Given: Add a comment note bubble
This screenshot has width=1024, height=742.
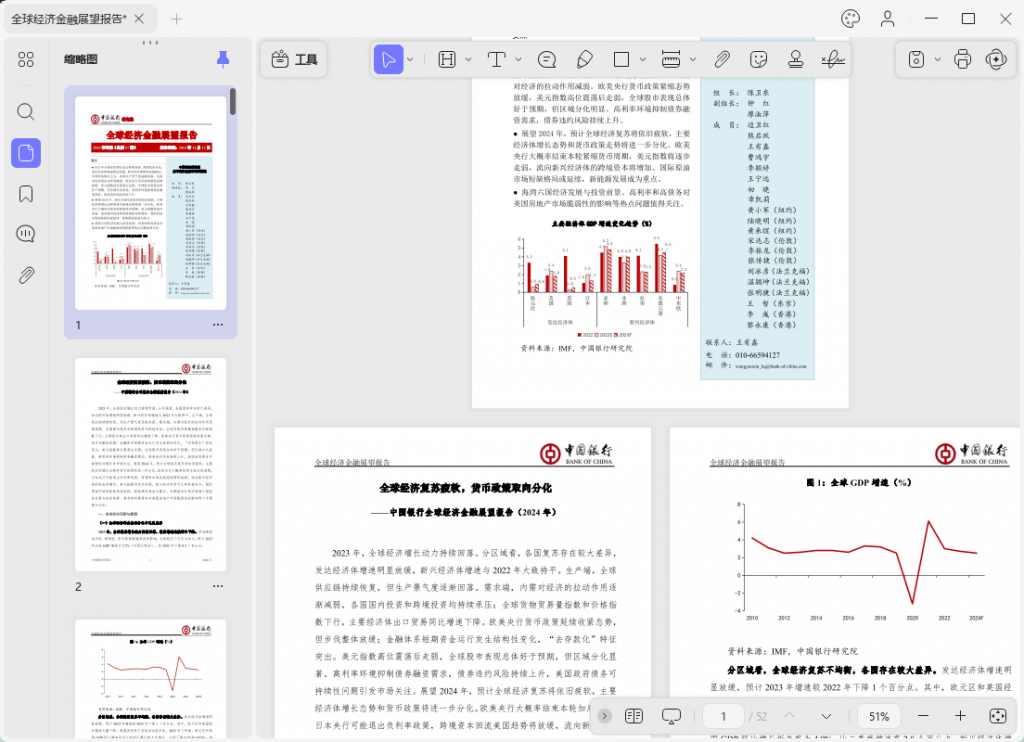Looking at the screenshot, I should pyautogui.click(x=547, y=59).
